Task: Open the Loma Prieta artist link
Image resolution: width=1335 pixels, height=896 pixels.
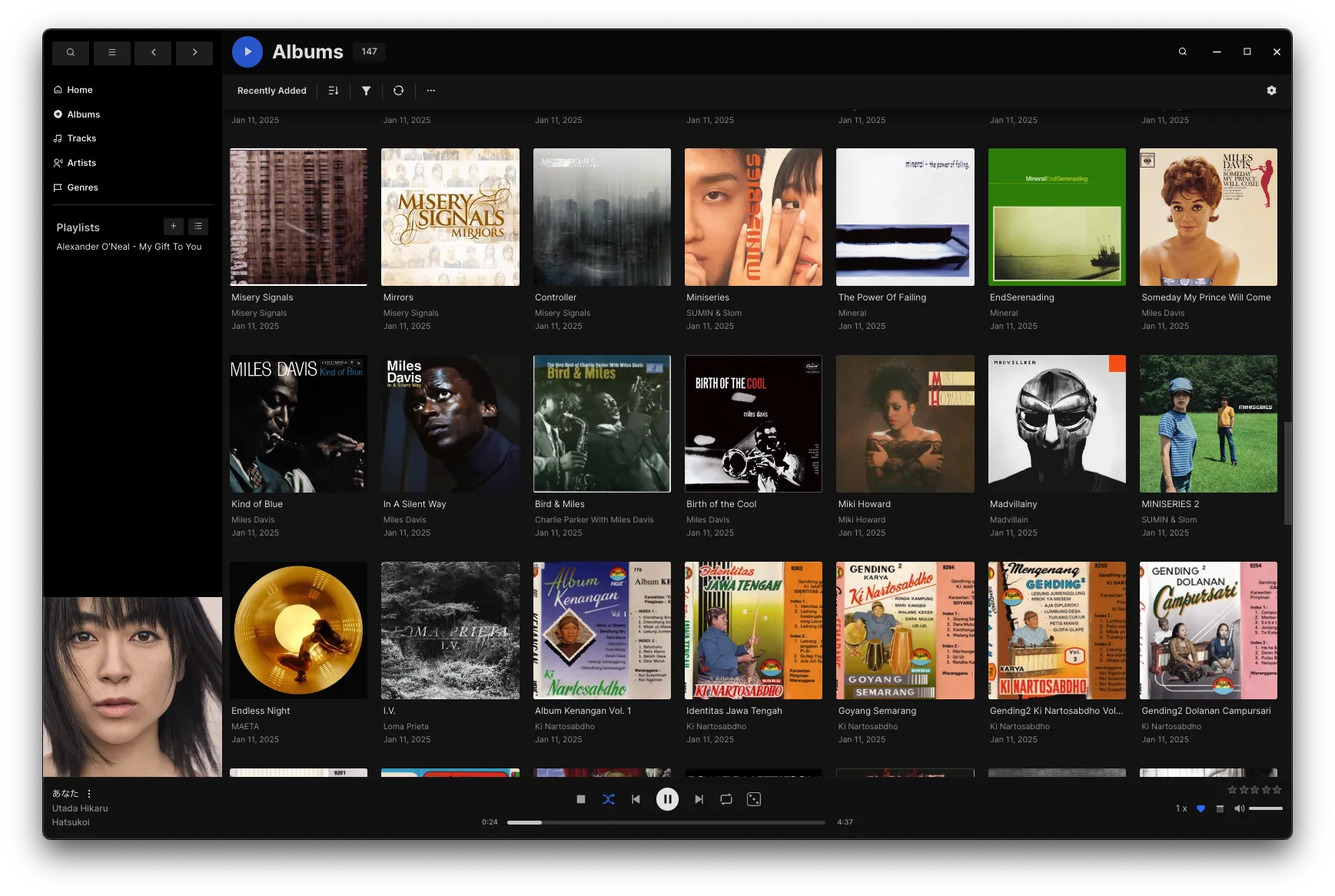Action: (406, 727)
